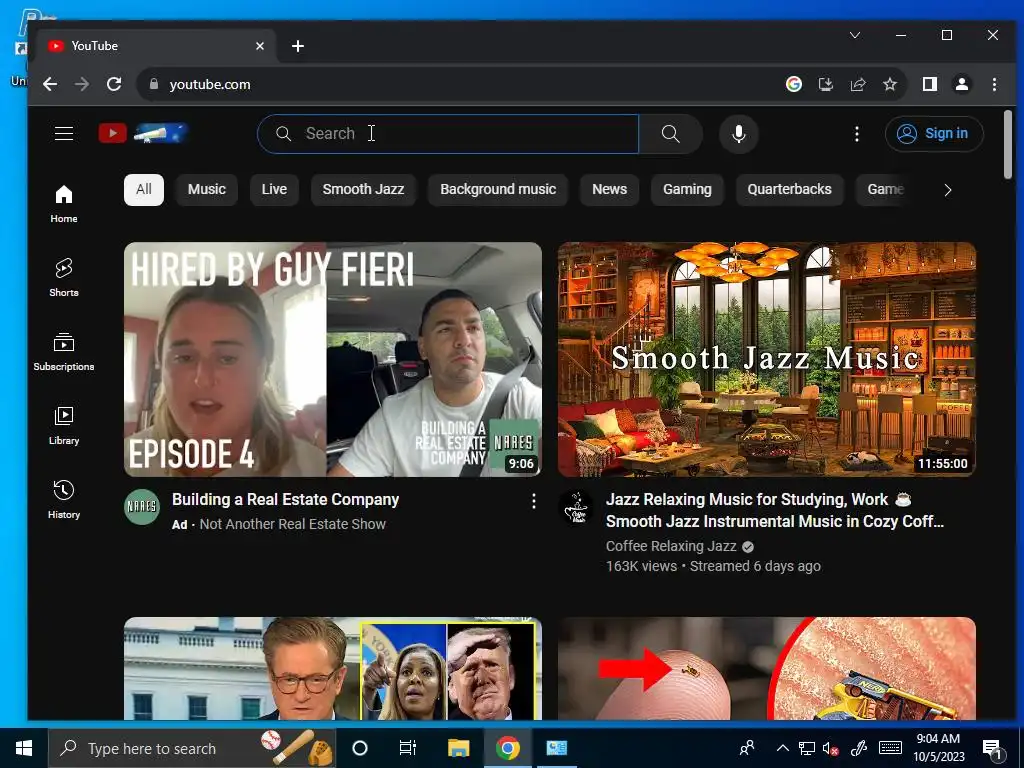The image size is (1024, 768).
Task: Open File Explorer from taskbar
Action: [x=458, y=748]
